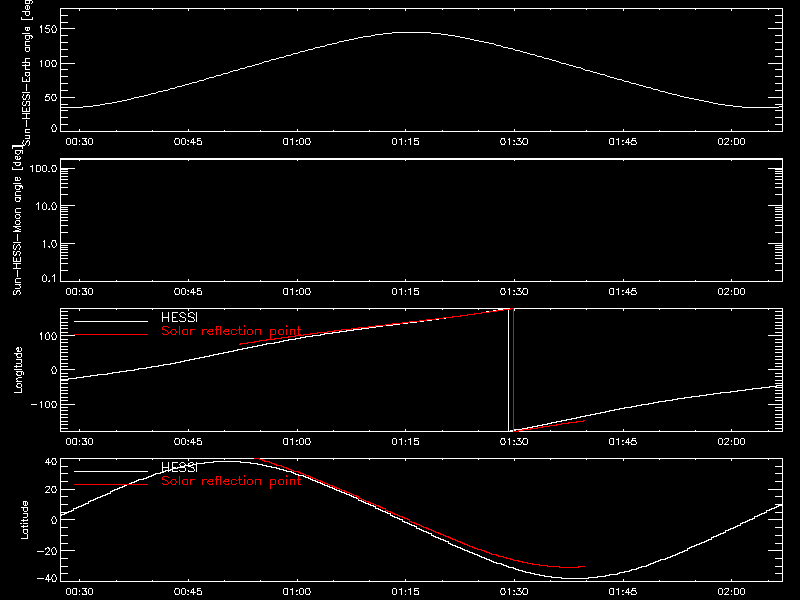Image resolution: width=800 pixels, height=600 pixels.
Task: Click the 100.0 tick on Moon angle axis
Action: [43, 168]
